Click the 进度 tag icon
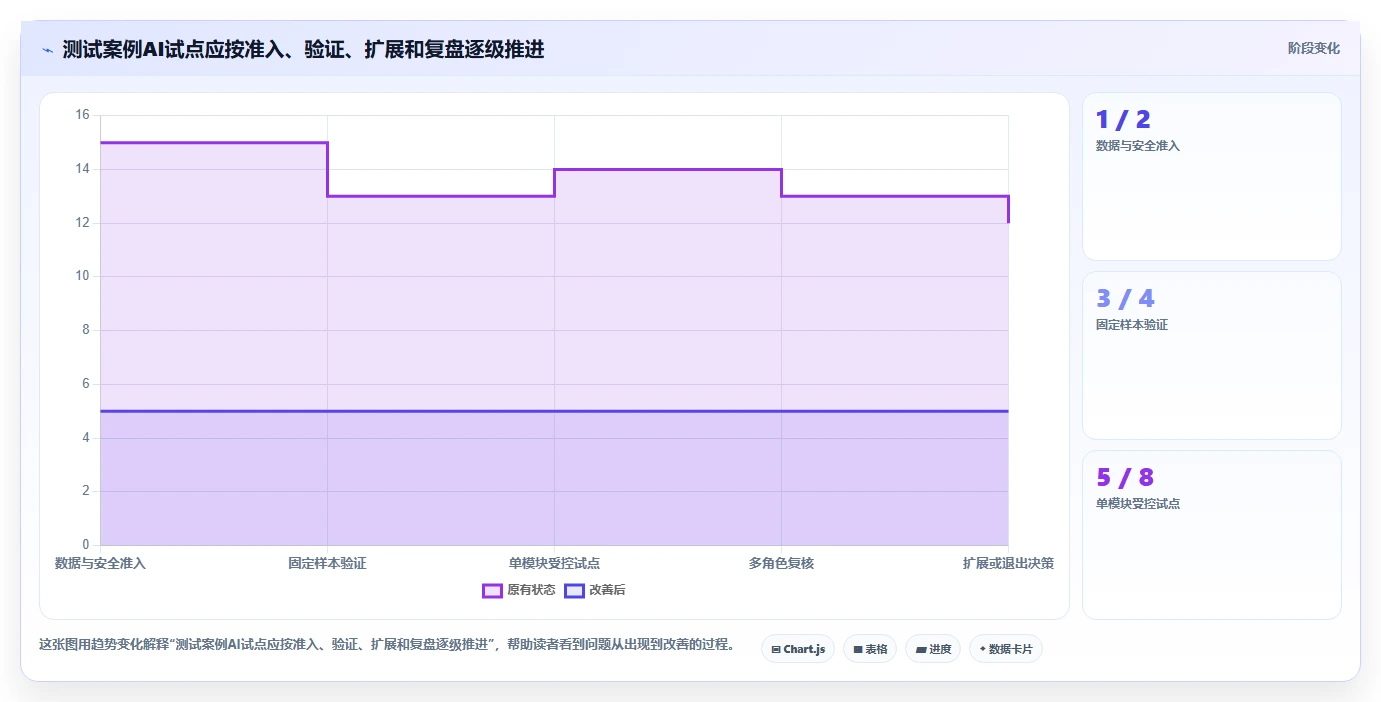 pos(920,649)
